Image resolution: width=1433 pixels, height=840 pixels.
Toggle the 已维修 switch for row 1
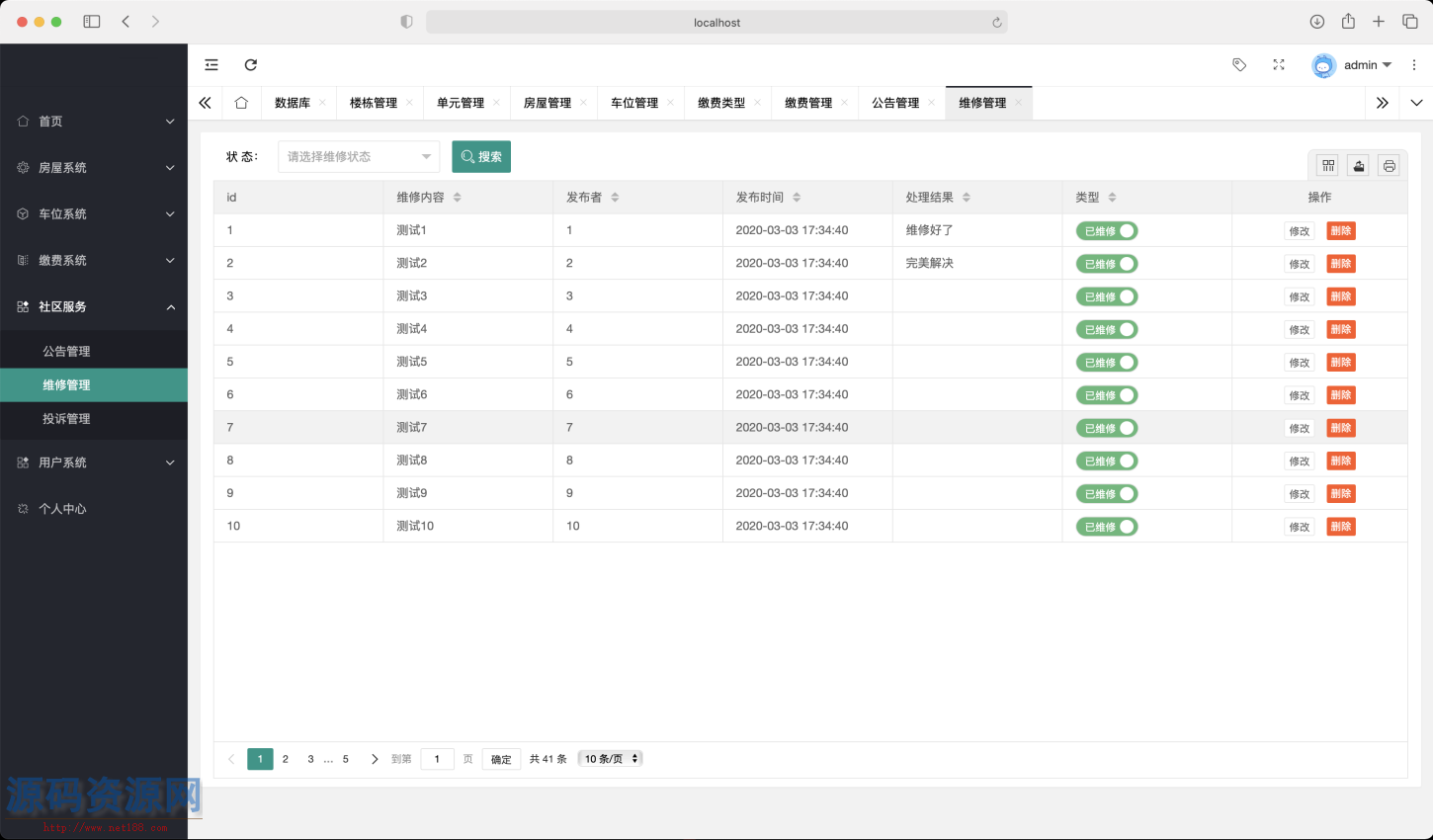click(1107, 231)
